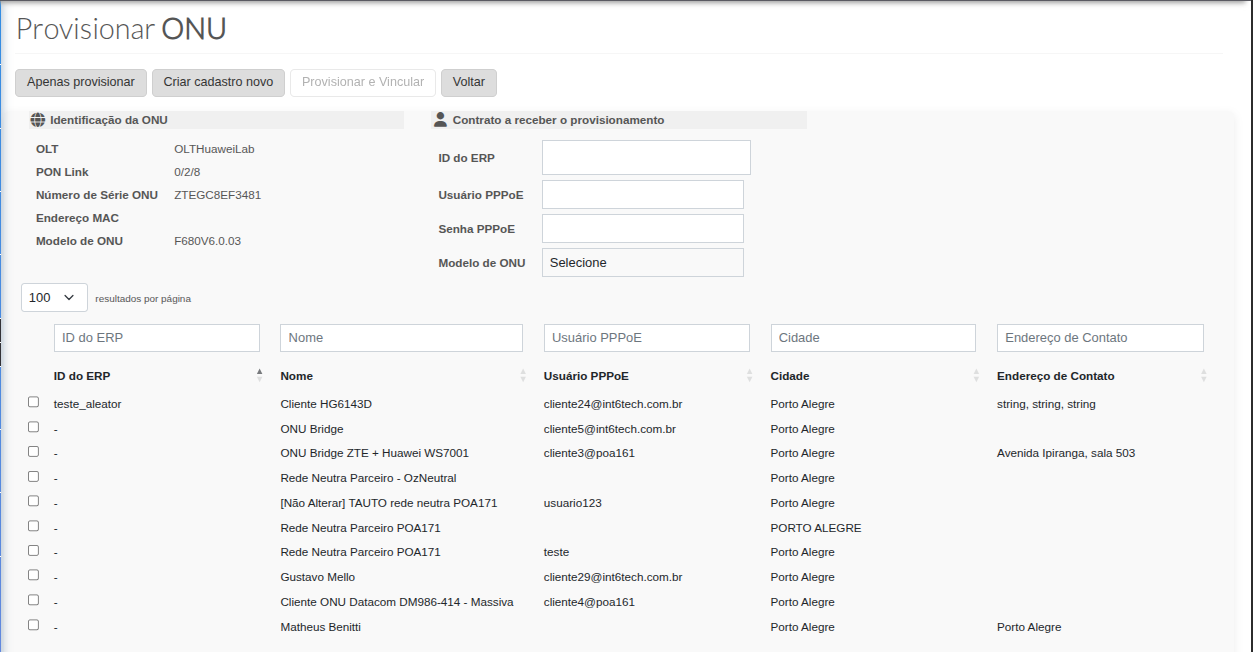Sort table by Usuário PPPoE arrows
This screenshot has width=1253, height=652.
pos(750,375)
